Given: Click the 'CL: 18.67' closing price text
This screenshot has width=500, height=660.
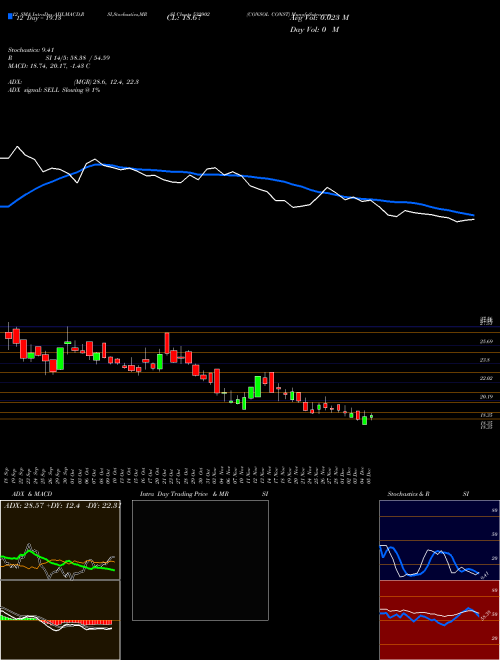Looking at the screenshot, I should 185,18.
